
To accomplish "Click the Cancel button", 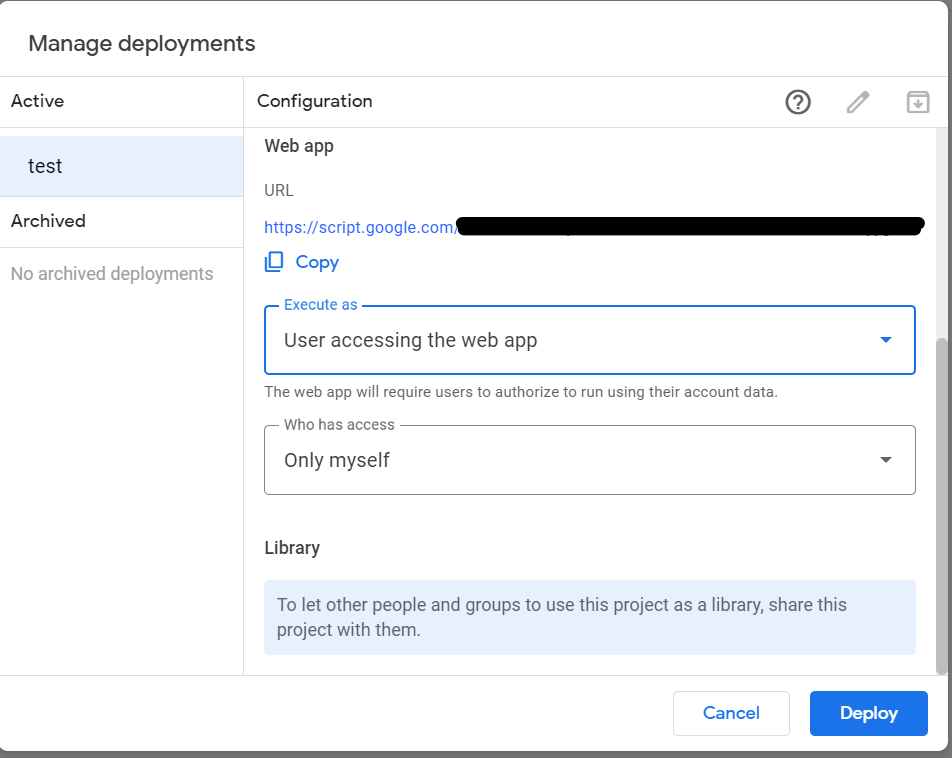I will click(x=731, y=713).
